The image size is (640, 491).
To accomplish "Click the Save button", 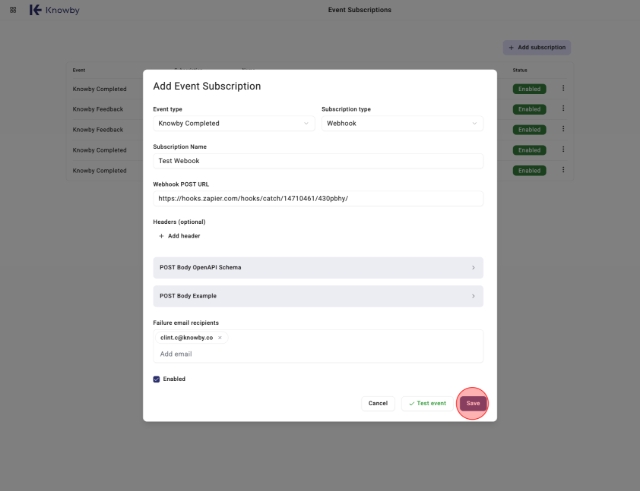I will pos(473,403).
